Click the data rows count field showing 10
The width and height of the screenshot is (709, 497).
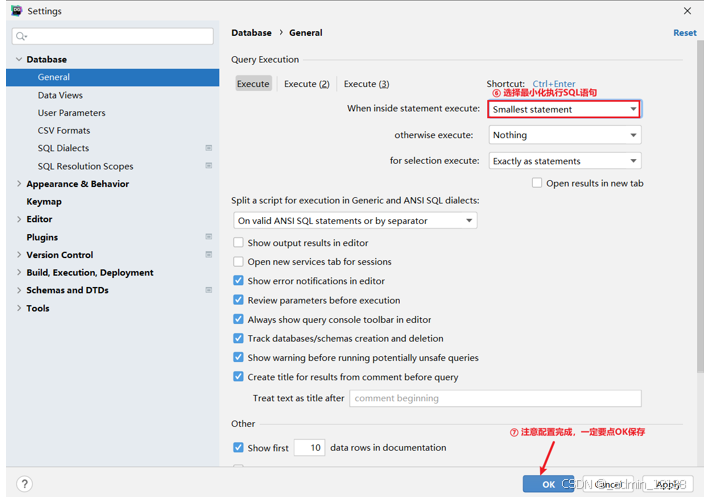309,448
